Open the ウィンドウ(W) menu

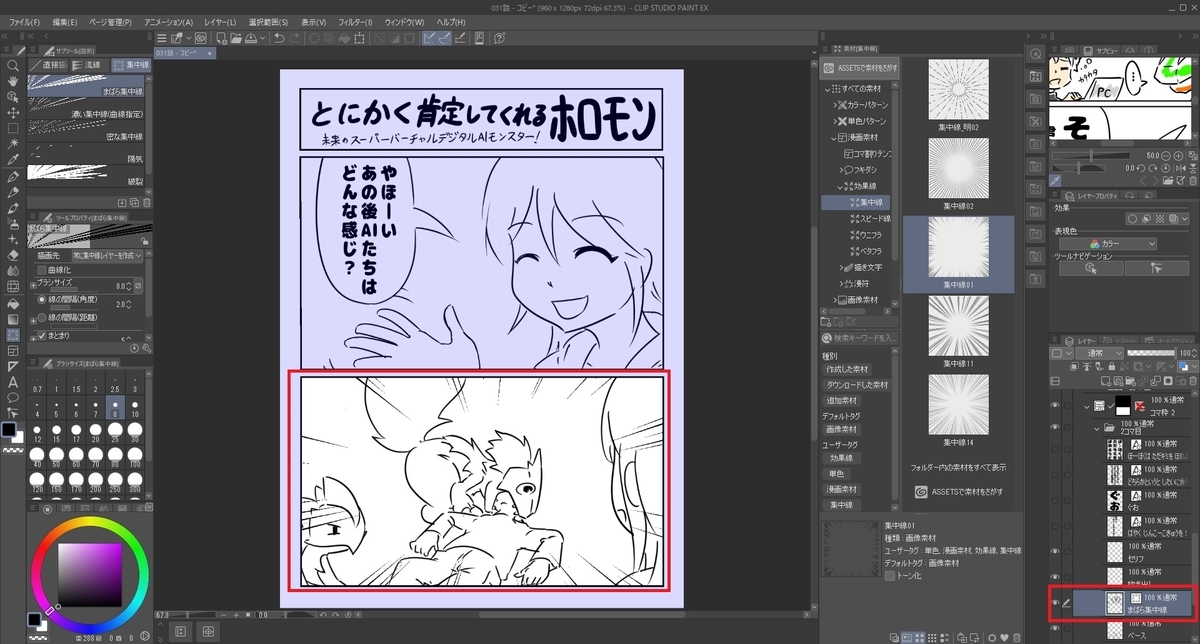[403, 22]
